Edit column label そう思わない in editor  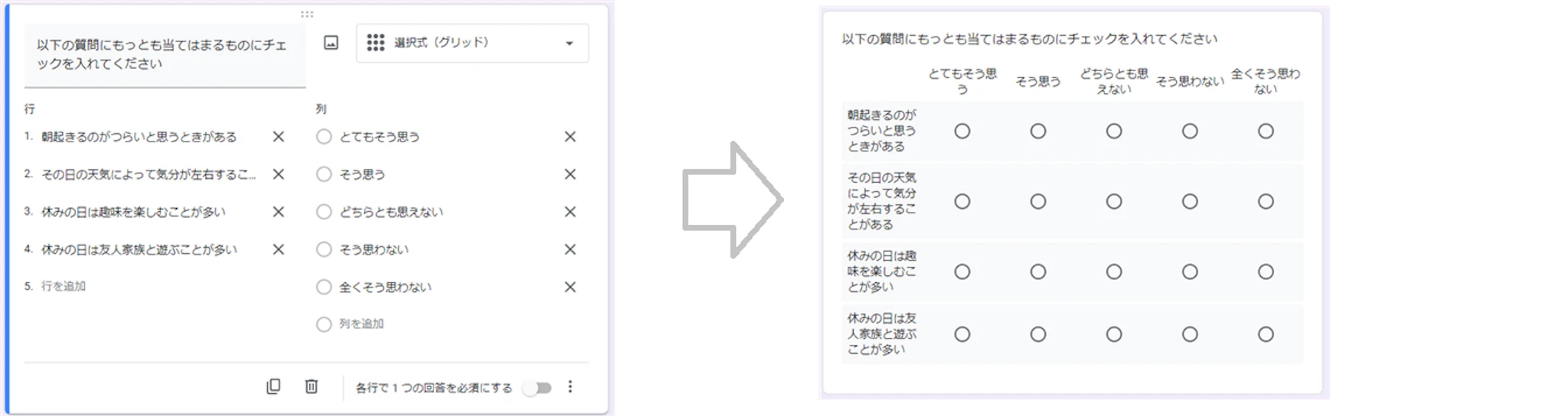pyautogui.click(x=374, y=249)
